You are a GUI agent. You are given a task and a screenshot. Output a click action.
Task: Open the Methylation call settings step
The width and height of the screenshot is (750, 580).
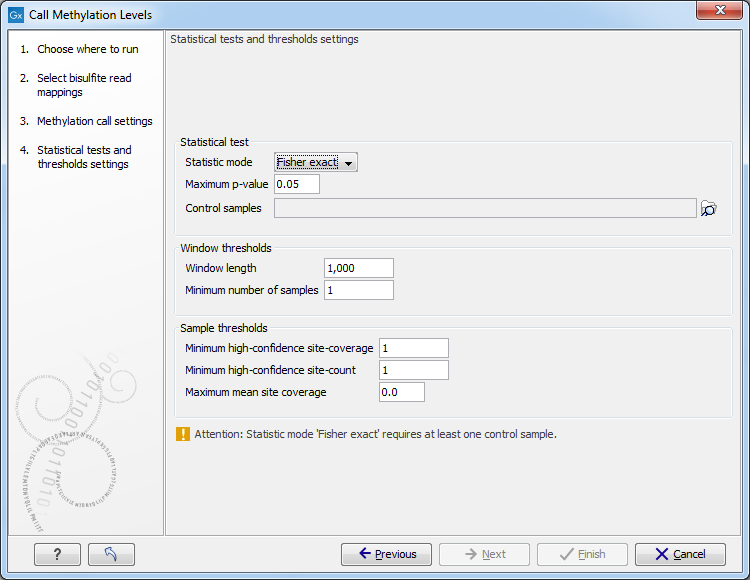coord(94,121)
